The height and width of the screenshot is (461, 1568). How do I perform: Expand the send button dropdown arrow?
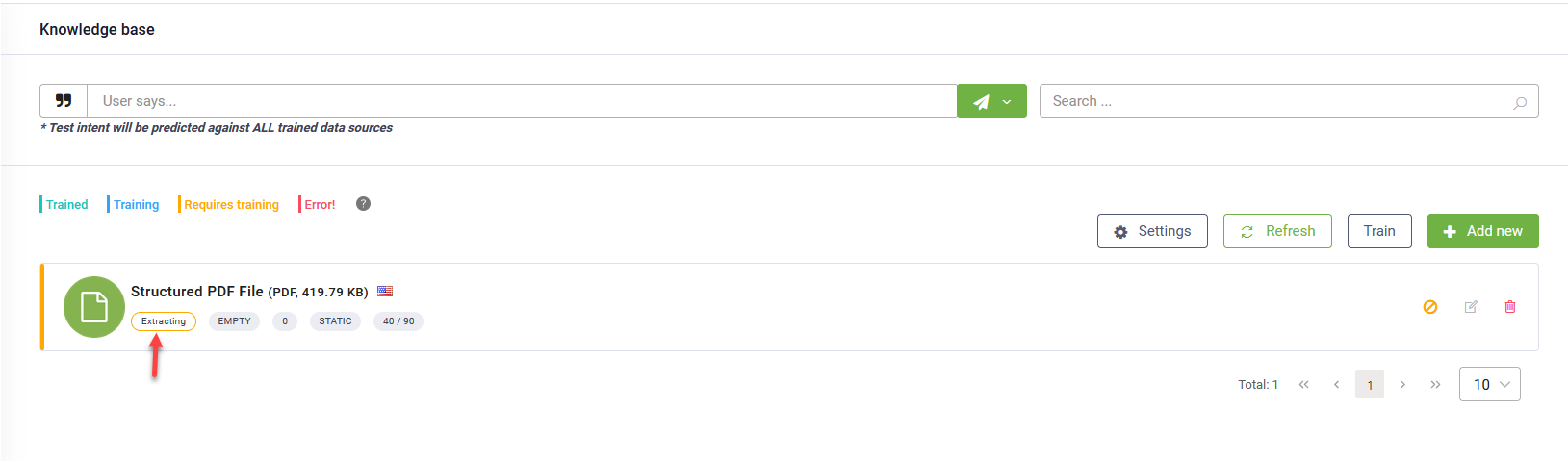(x=1007, y=102)
